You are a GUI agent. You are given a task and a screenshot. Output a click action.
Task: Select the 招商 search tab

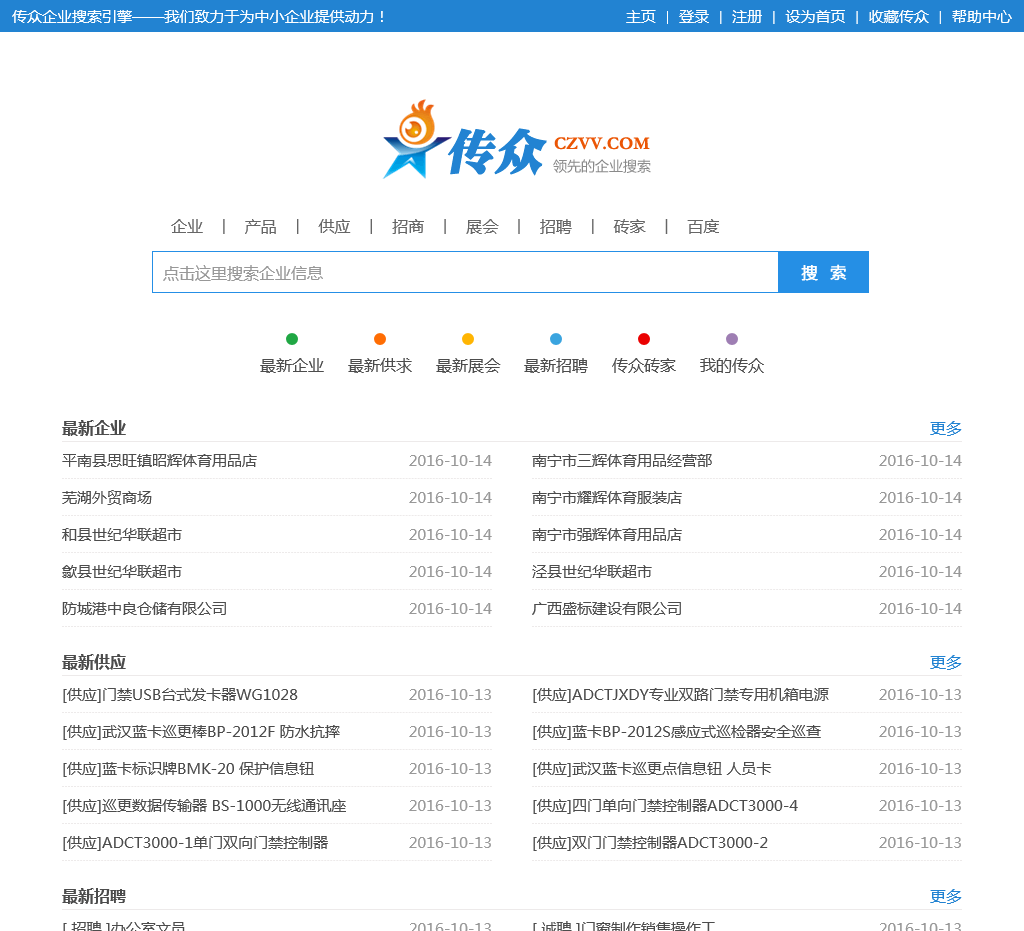(408, 227)
